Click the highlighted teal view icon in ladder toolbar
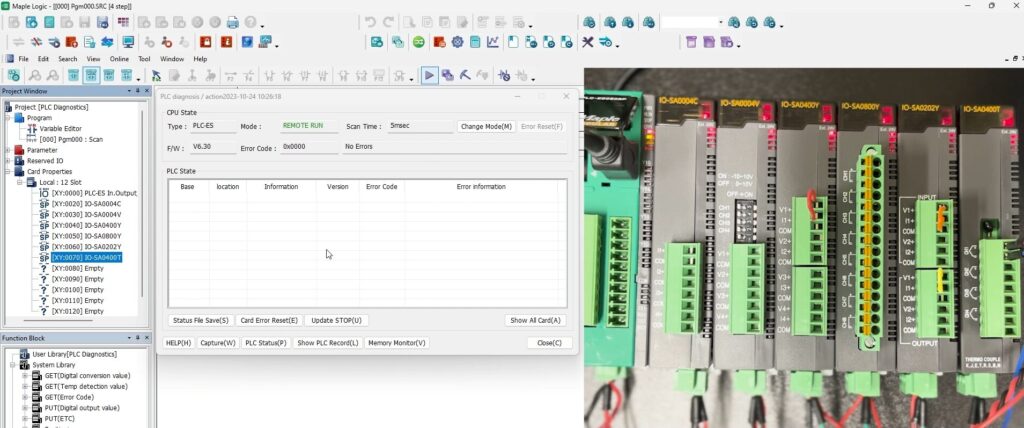Image resolution: width=1024 pixels, height=428 pixels. pos(91,76)
